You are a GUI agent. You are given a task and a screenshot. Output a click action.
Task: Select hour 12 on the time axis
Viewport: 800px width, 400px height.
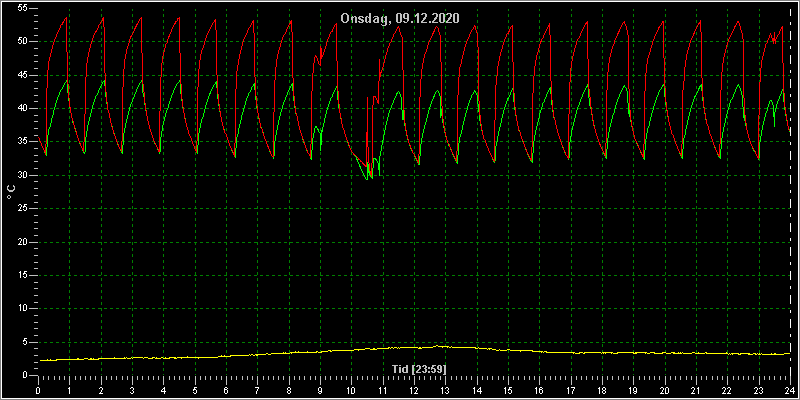414,390
